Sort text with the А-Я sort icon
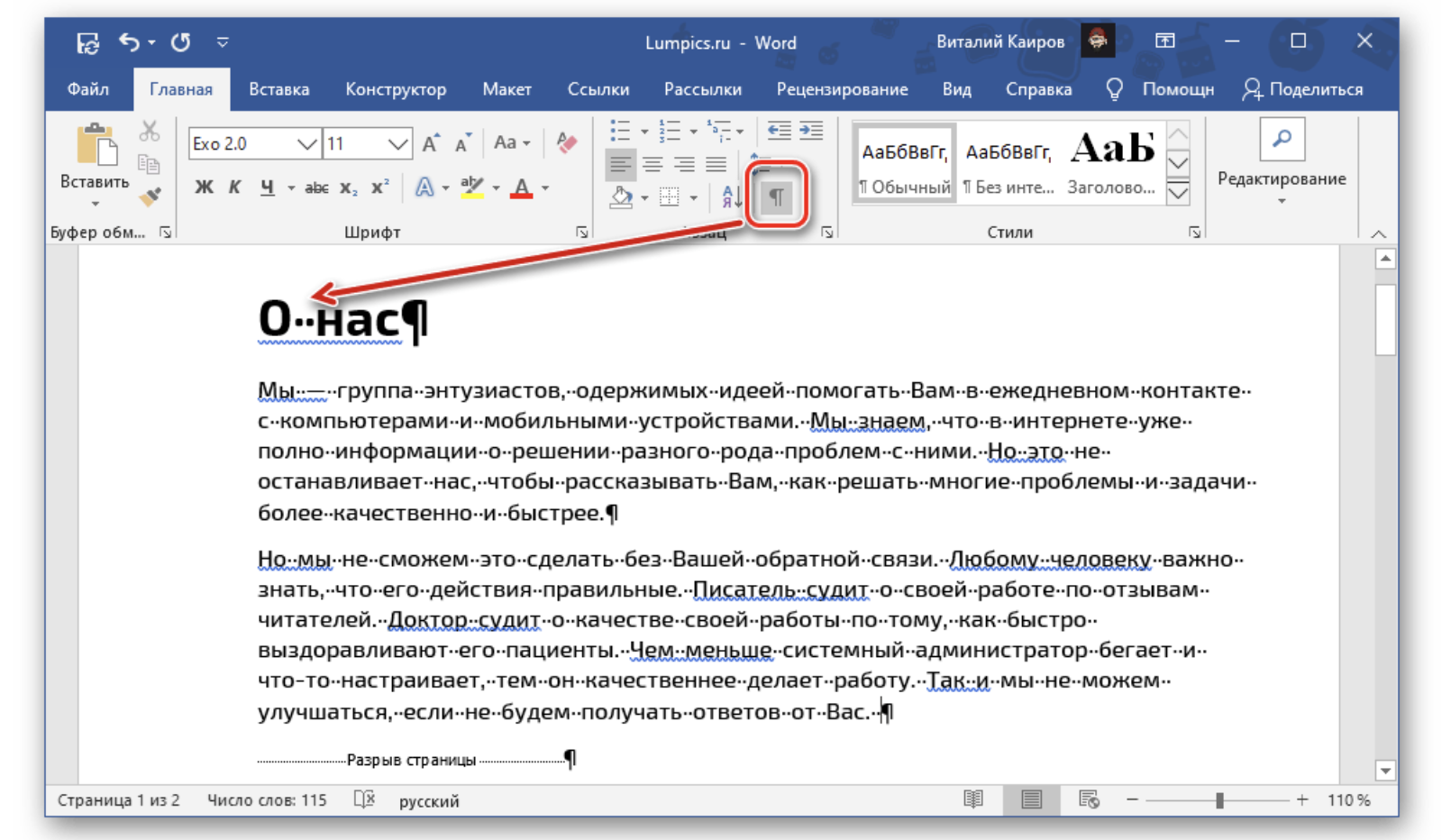The width and height of the screenshot is (1442, 840). [x=731, y=196]
